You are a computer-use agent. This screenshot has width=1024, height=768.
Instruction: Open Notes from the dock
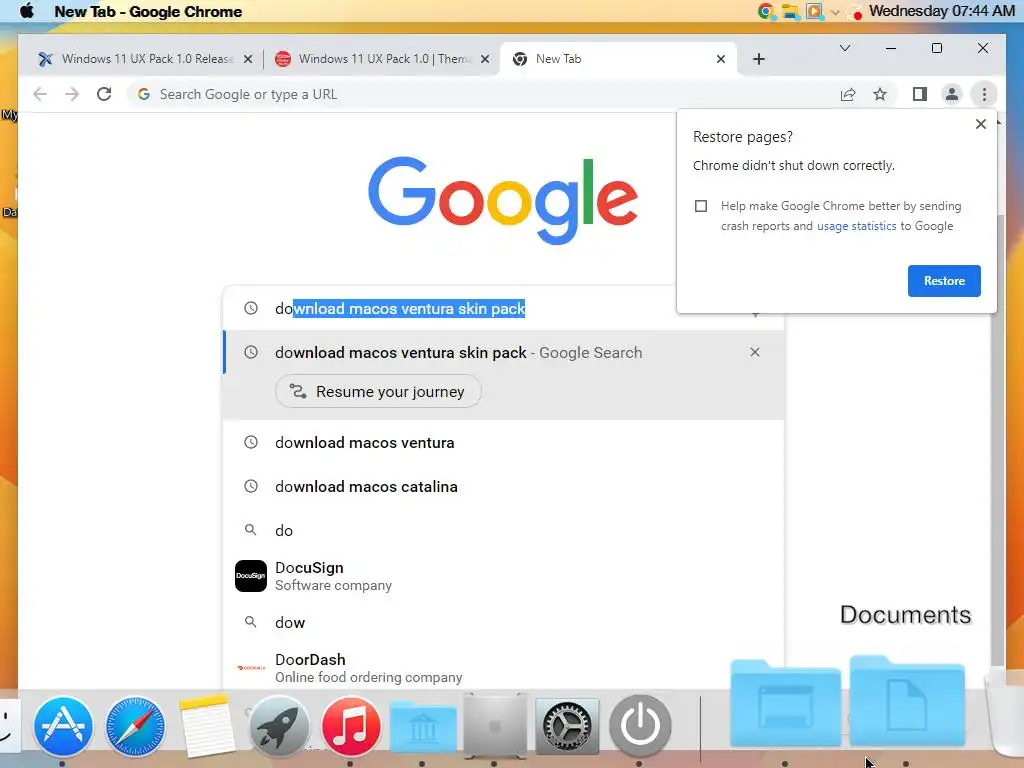point(207,726)
